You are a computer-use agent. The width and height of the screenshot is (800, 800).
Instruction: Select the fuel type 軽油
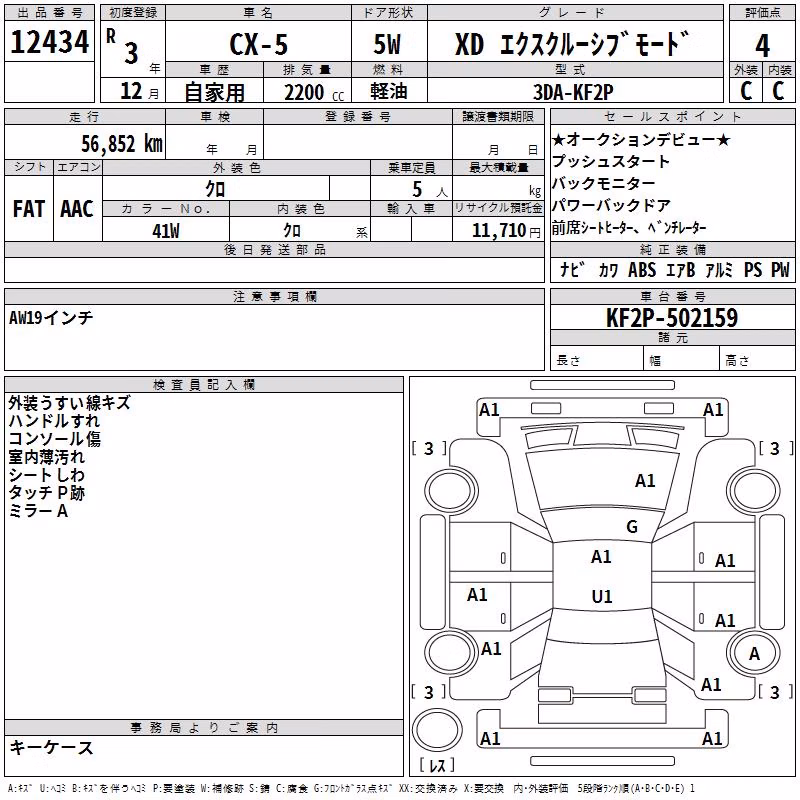tap(389, 91)
